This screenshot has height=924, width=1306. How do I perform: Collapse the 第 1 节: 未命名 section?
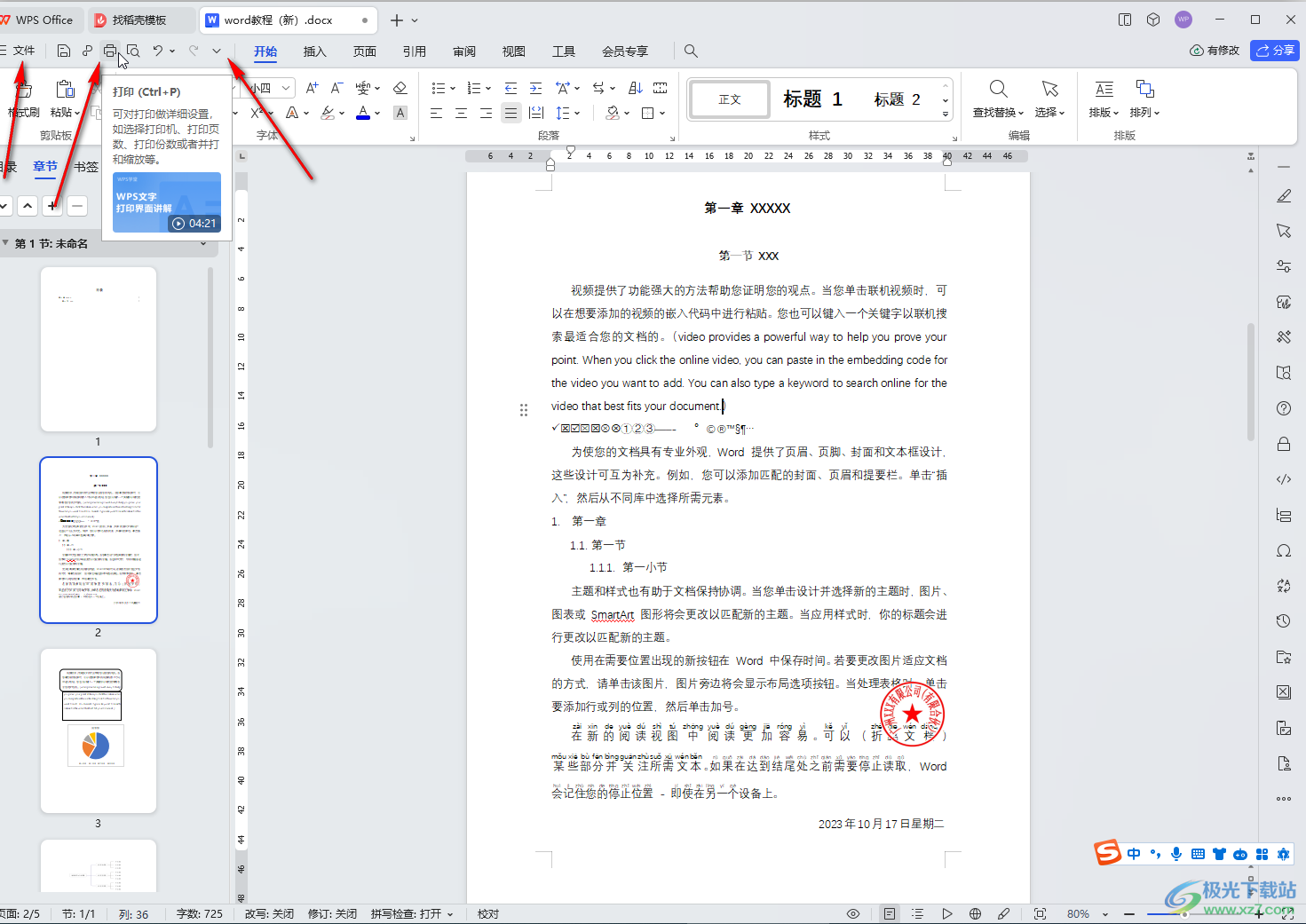[x=6, y=243]
